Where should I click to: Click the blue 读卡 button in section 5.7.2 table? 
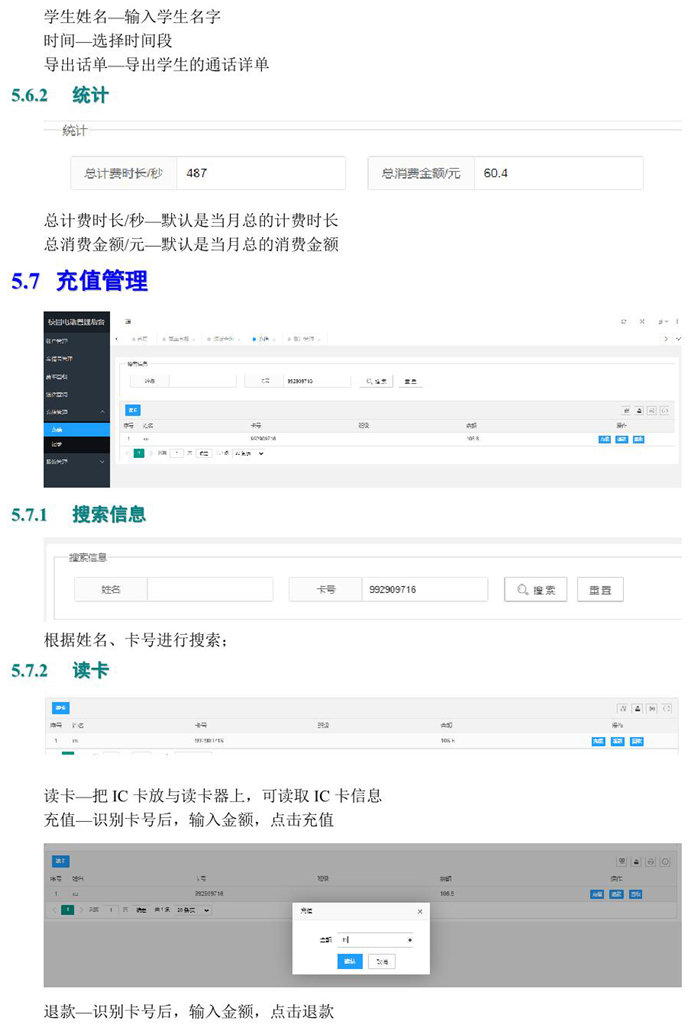(61, 708)
